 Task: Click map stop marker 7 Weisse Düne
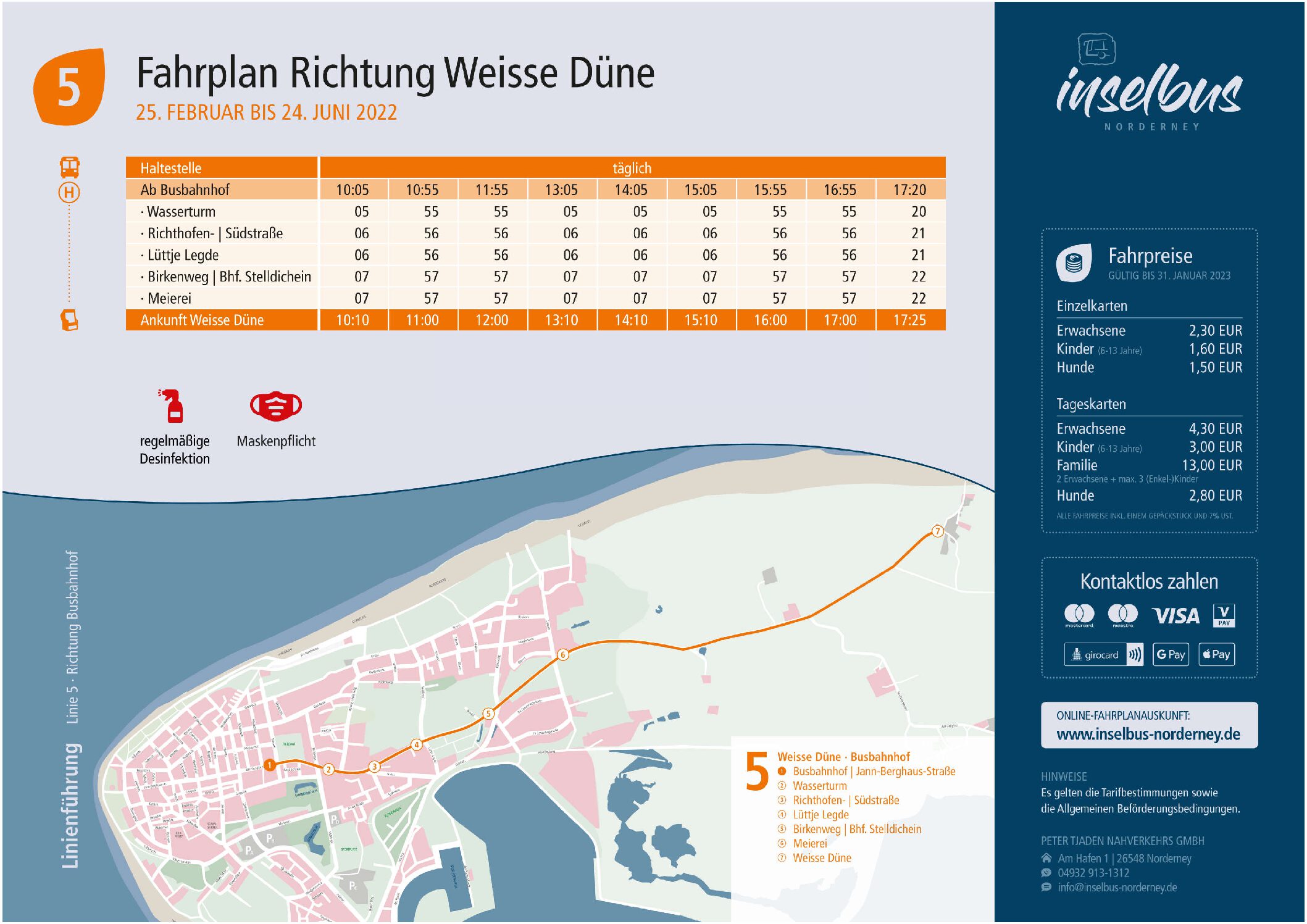[x=937, y=531]
